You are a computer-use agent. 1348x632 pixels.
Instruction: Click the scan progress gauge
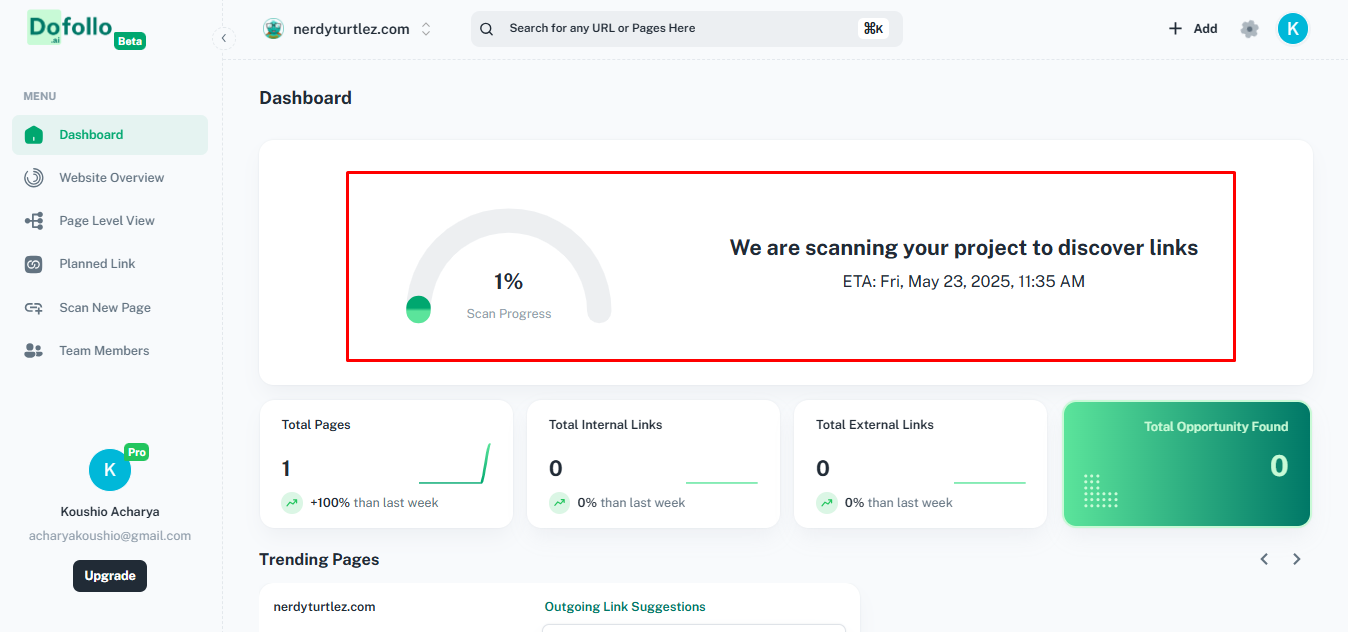(509, 266)
